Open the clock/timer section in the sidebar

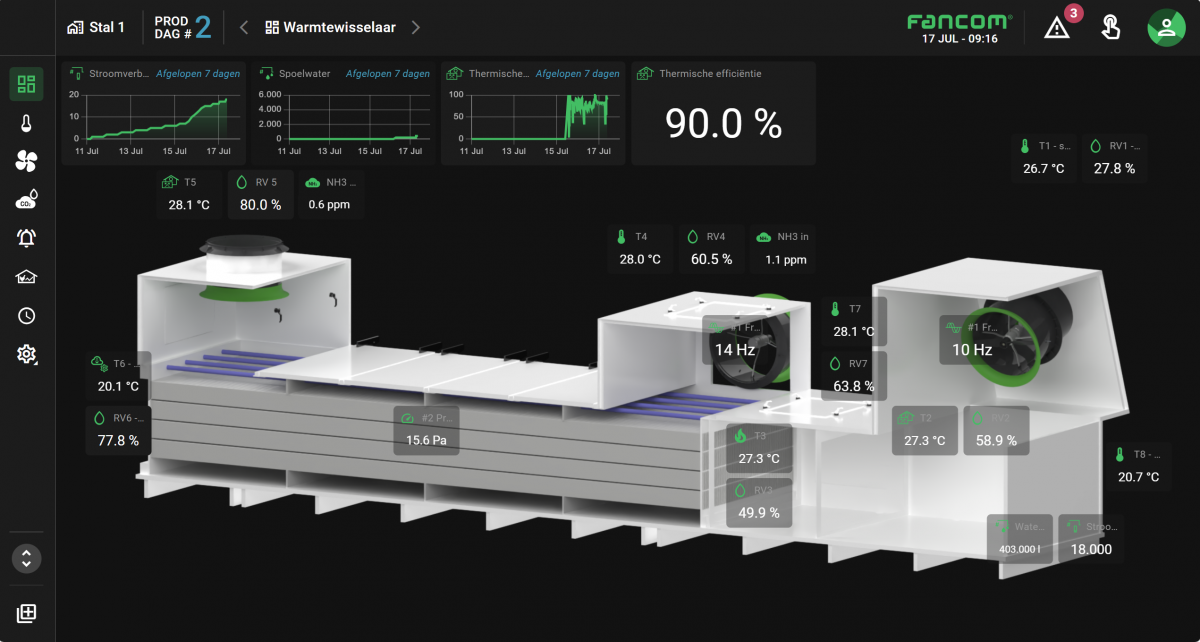(x=26, y=315)
